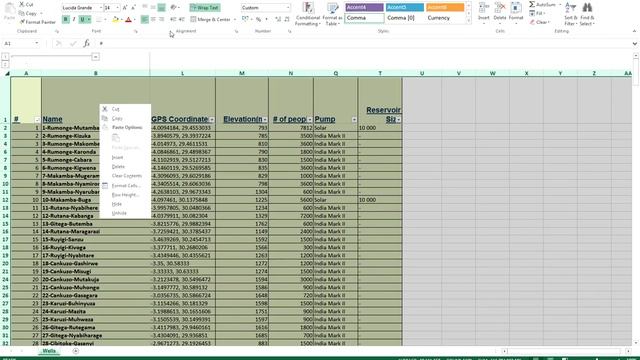The image size is (640, 360).
Task: Expand the cell styles gallery
Action: click(468, 20)
